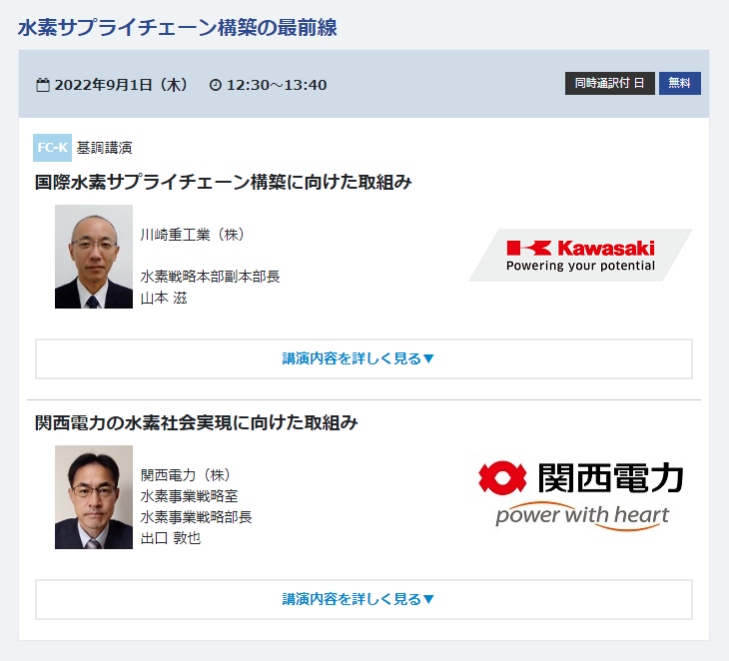Click the heading 水素サプライチェーン構築の最前線
The width and height of the screenshot is (729, 661).
pyautogui.click(x=178, y=27)
